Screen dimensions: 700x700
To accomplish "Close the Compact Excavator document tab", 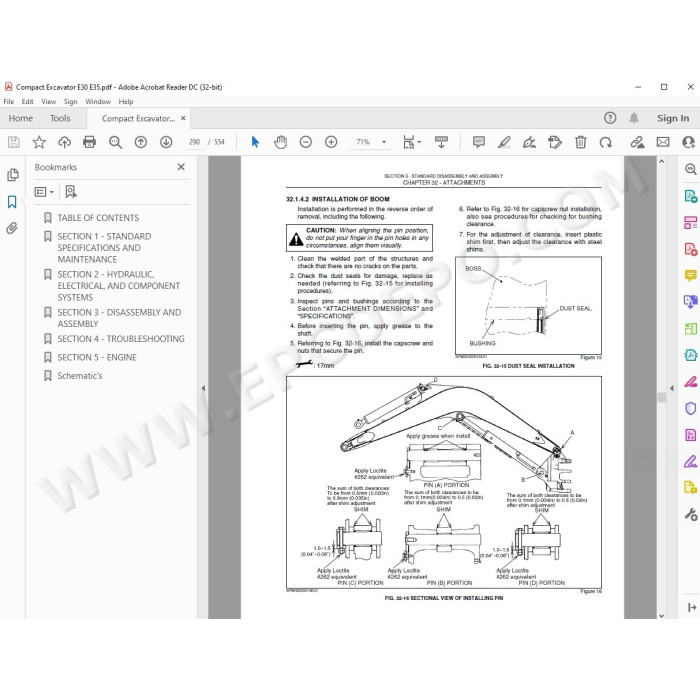I will click(183, 118).
